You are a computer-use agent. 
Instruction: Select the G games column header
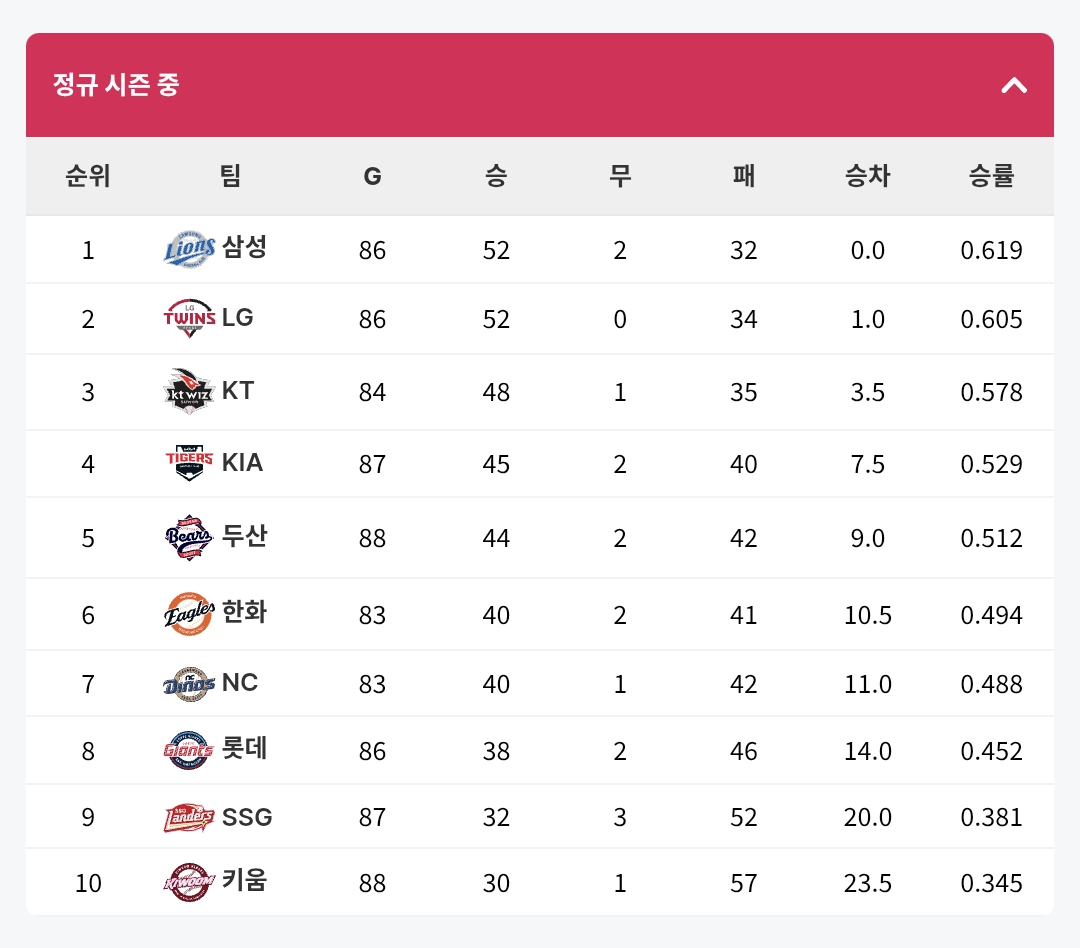[x=372, y=176]
